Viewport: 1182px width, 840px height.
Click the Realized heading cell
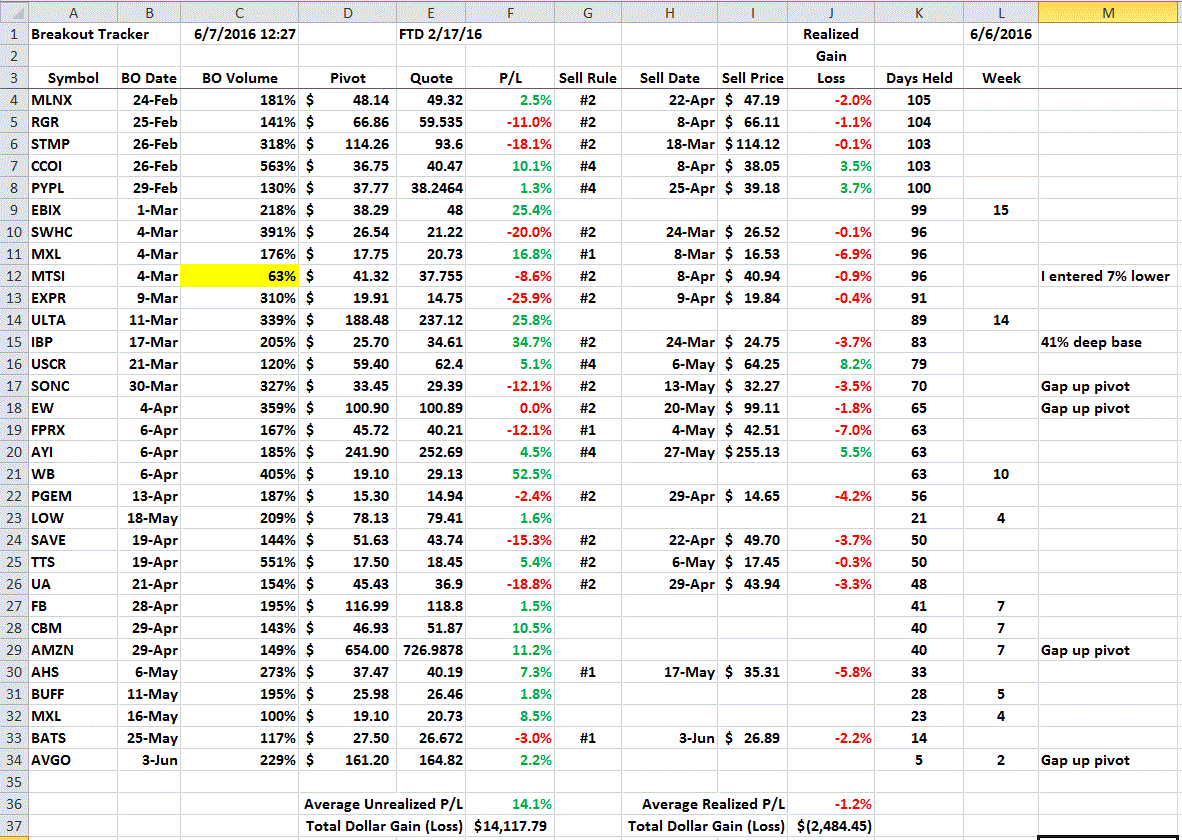(831, 34)
